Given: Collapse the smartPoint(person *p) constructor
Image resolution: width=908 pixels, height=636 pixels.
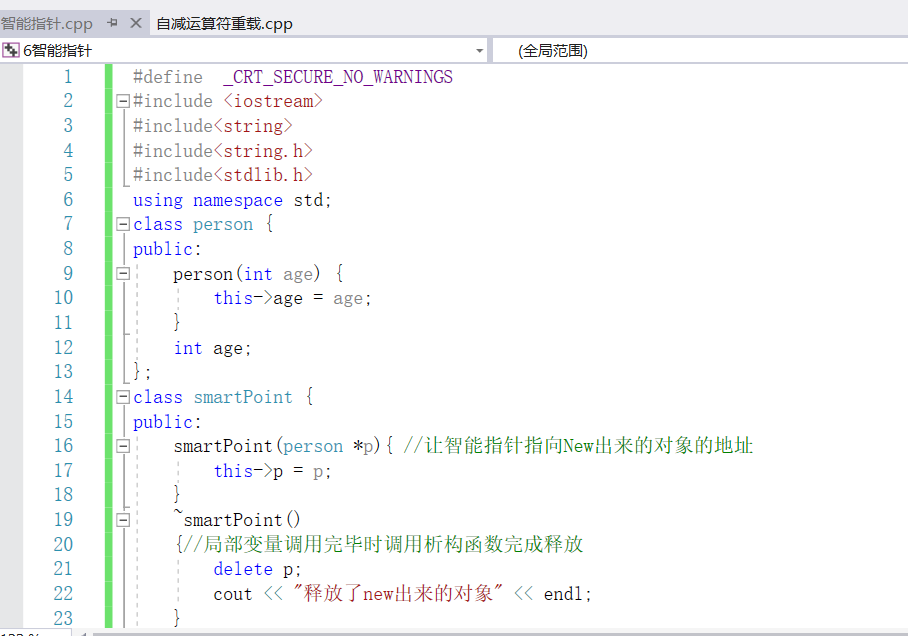Looking at the screenshot, I should click(123, 446).
